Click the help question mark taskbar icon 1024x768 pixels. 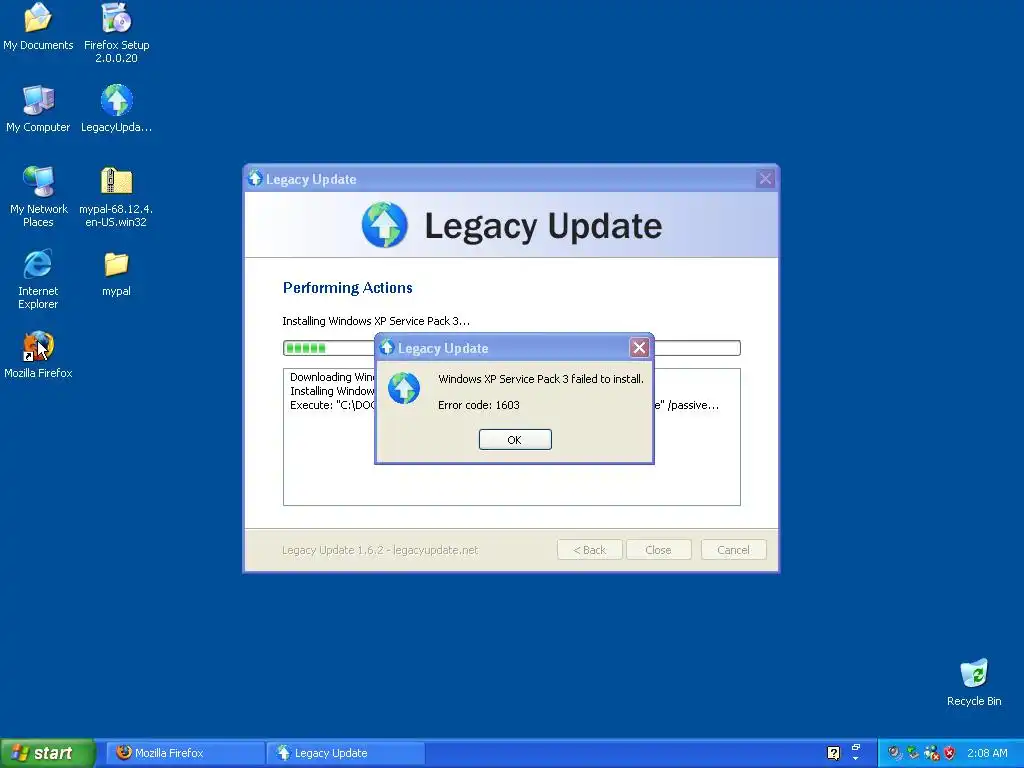833,753
